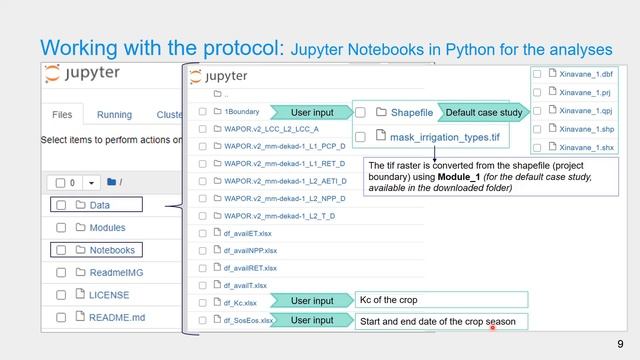Viewport: 640px width, 360px height.
Task: Click the folder icon of the ReadmeIMG row
Action: point(80,272)
